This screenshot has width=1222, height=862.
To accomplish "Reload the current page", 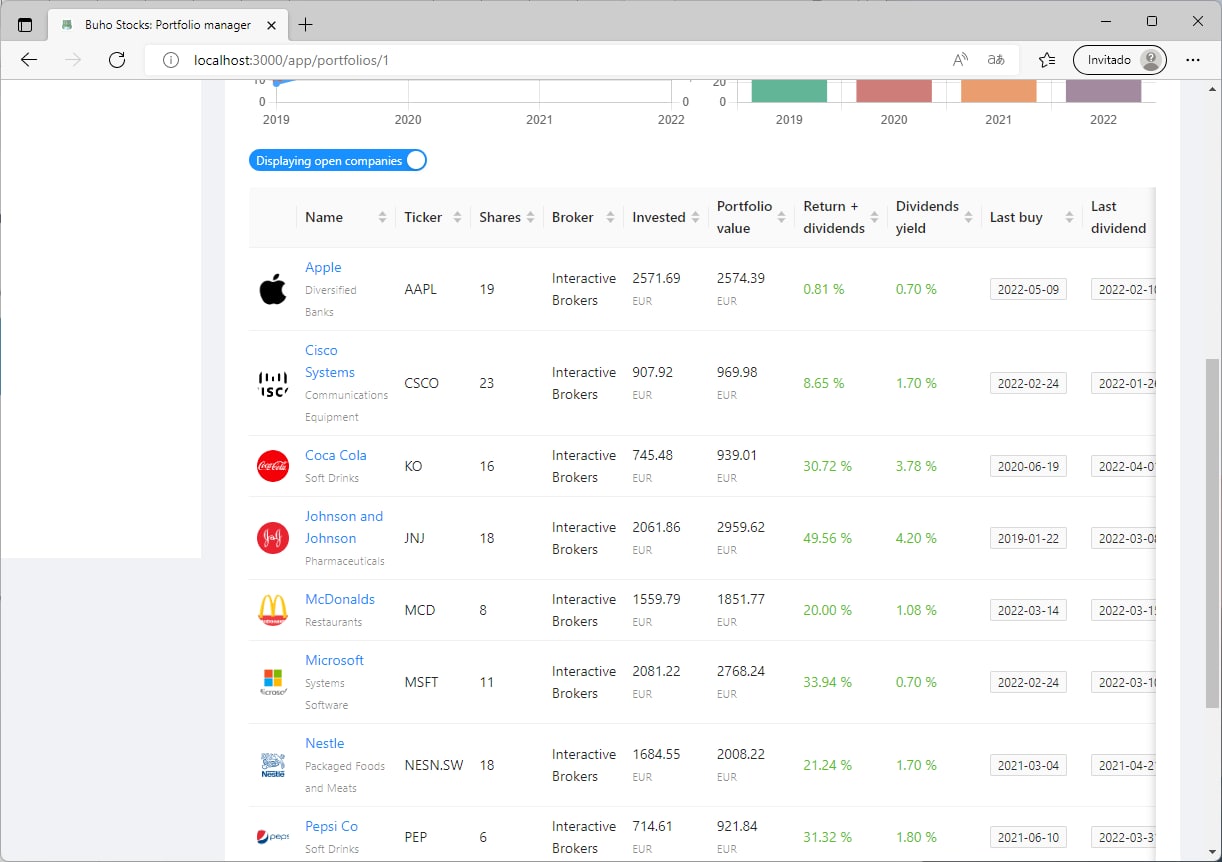I will 117,60.
